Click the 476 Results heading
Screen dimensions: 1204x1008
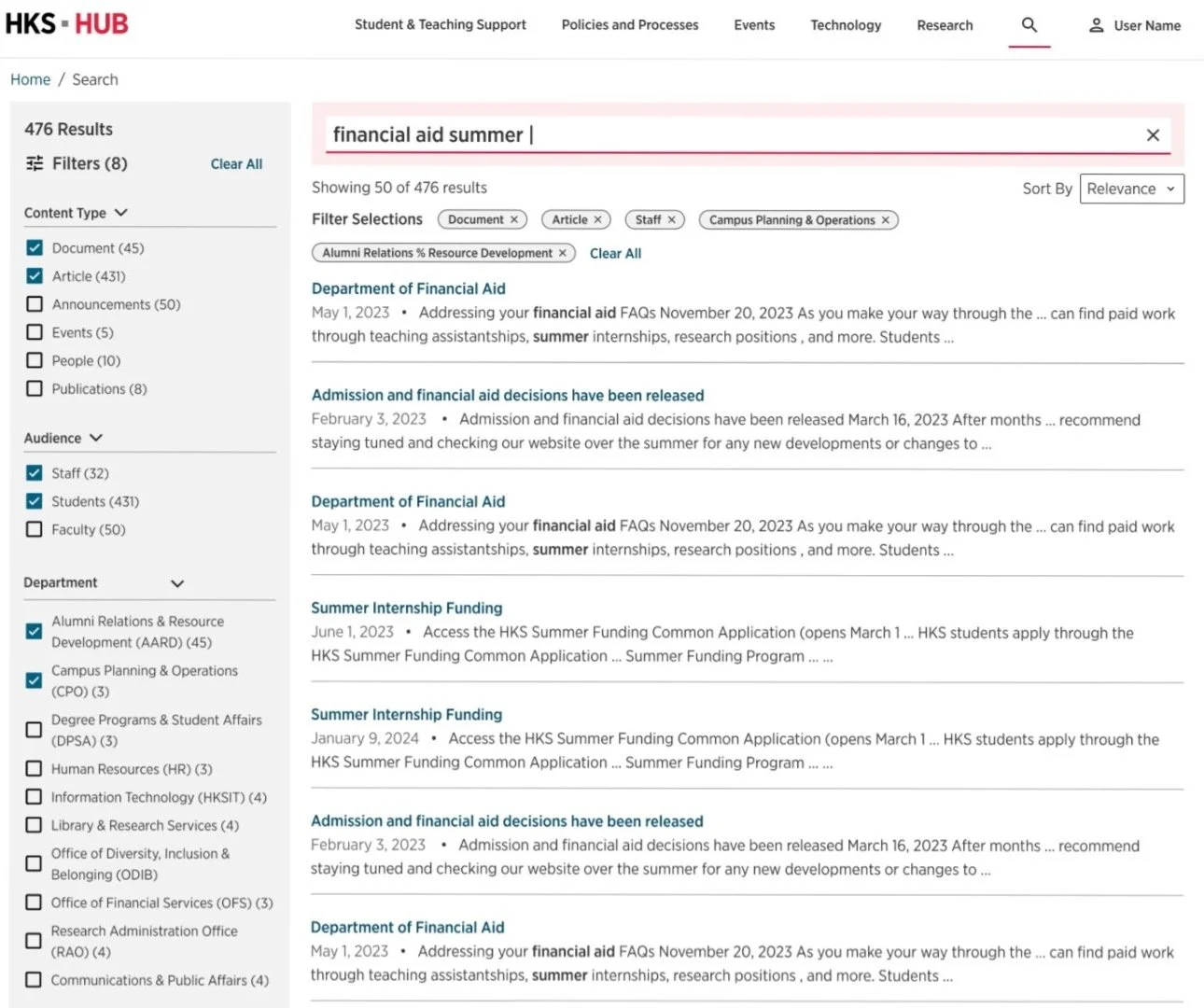point(69,130)
